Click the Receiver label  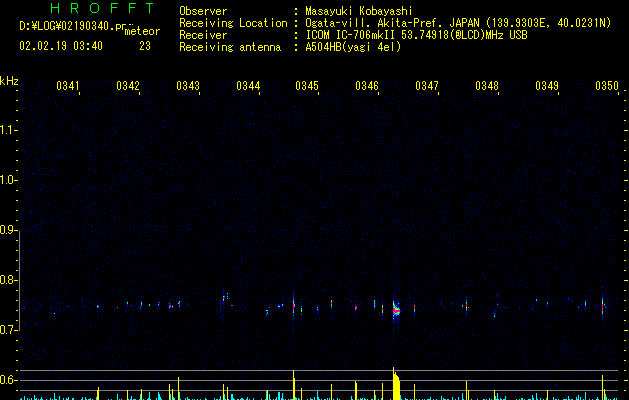(203, 35)
